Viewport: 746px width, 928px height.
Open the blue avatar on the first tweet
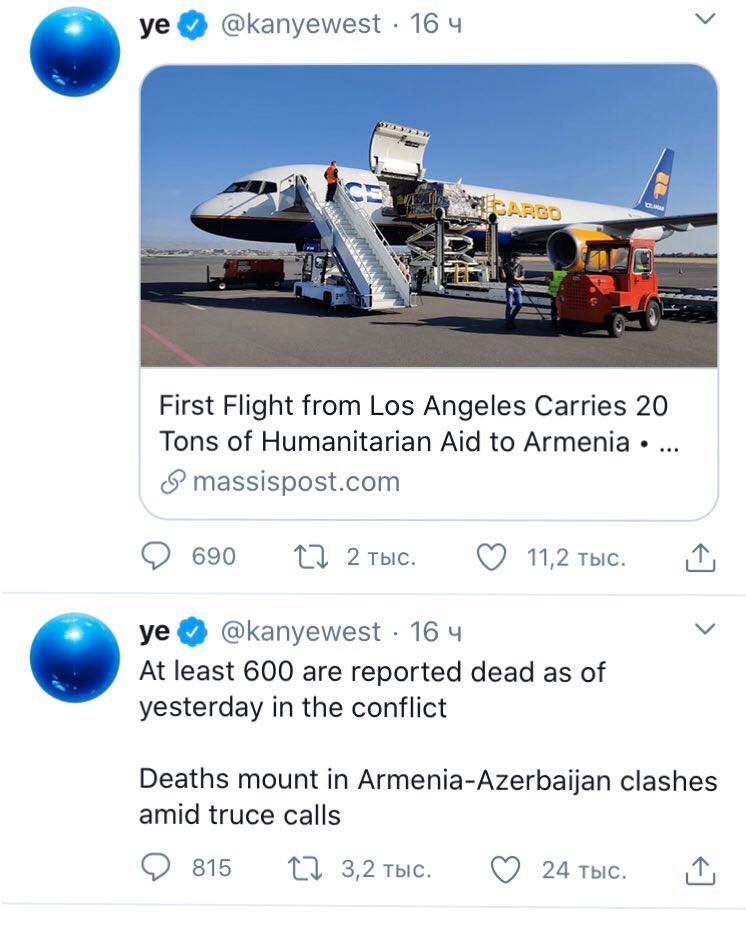(x=74, y=51)
